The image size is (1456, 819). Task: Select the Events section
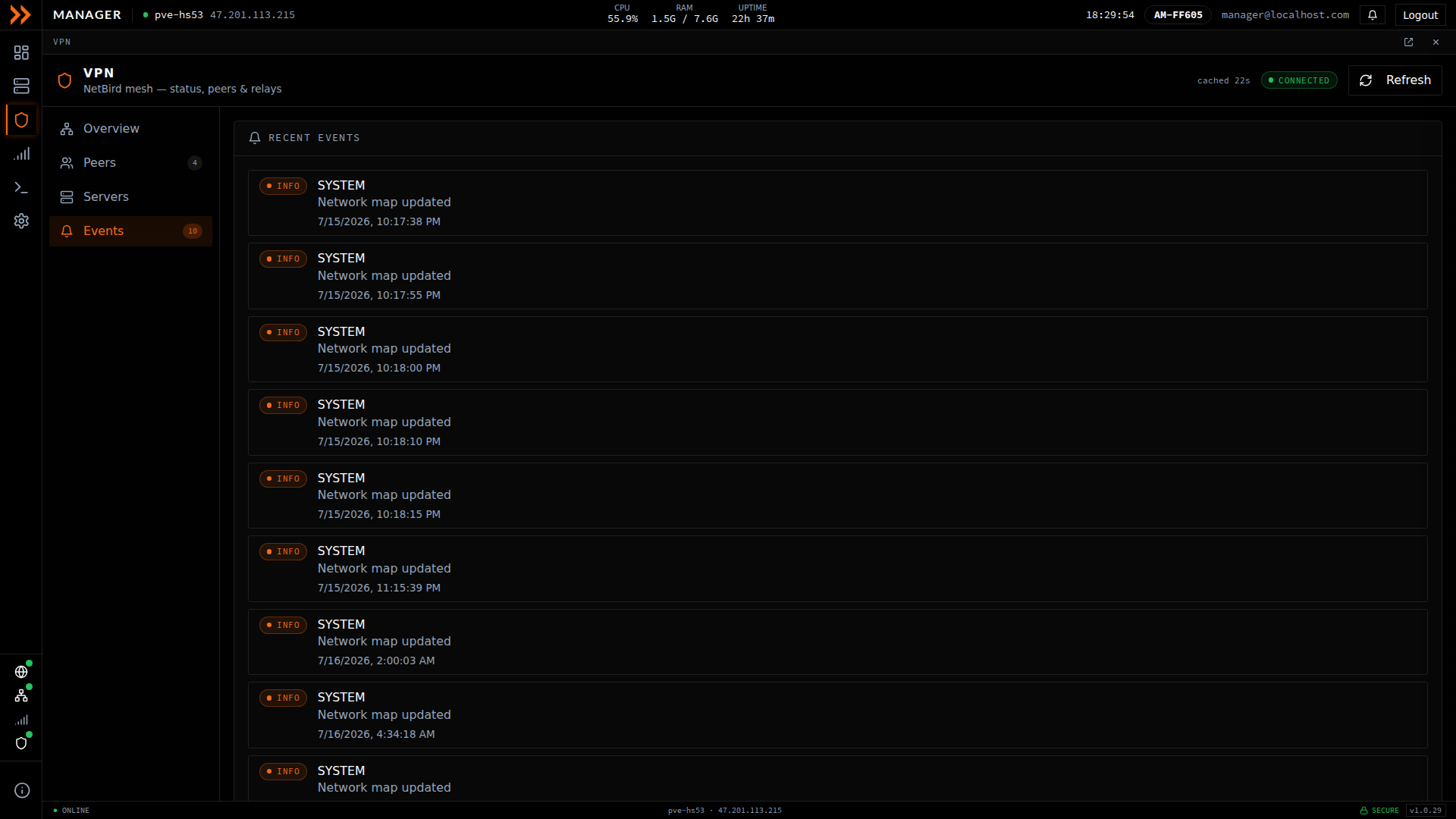(x=130, y=231)
